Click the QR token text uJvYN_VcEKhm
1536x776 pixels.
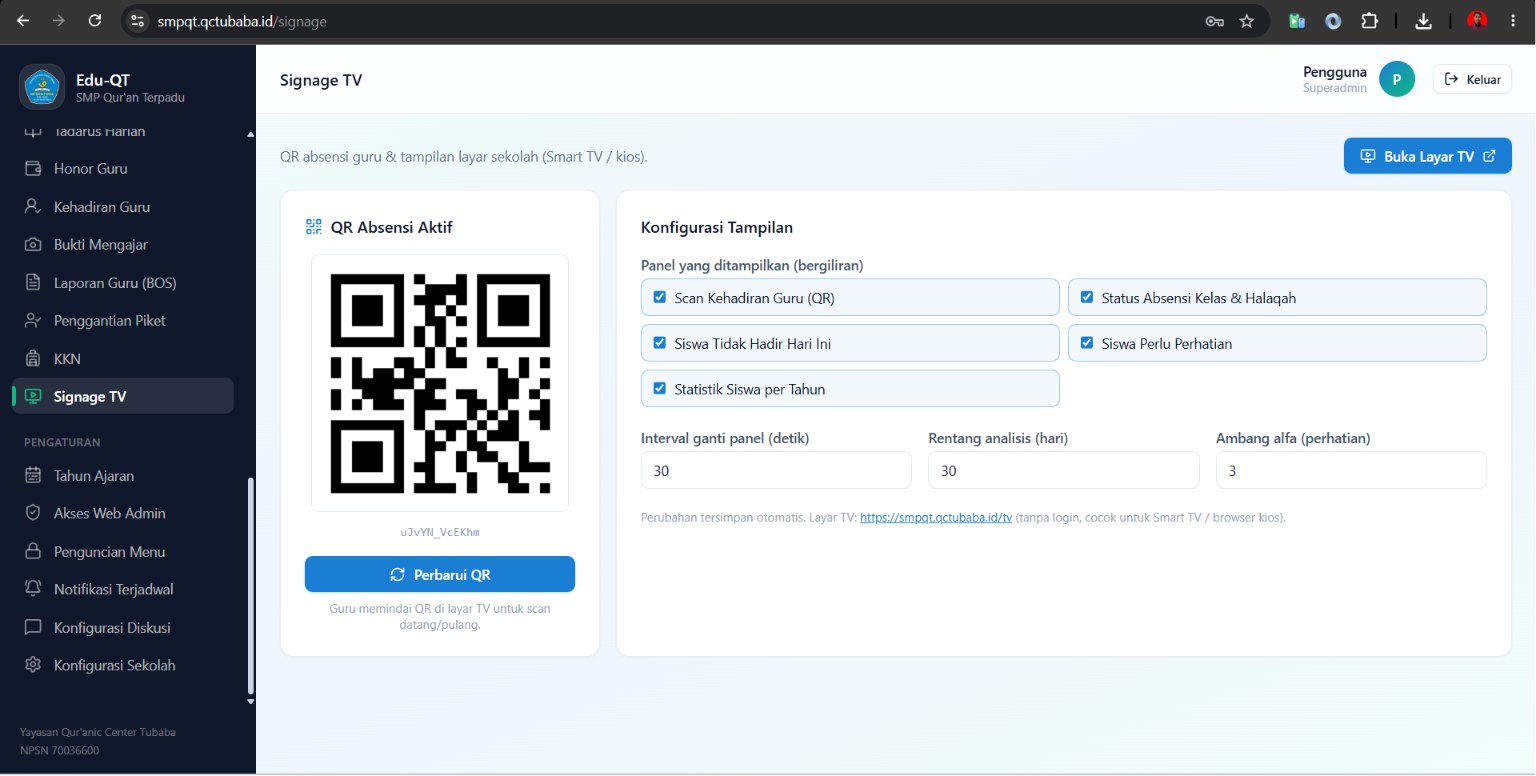click(x=440, y=532)
